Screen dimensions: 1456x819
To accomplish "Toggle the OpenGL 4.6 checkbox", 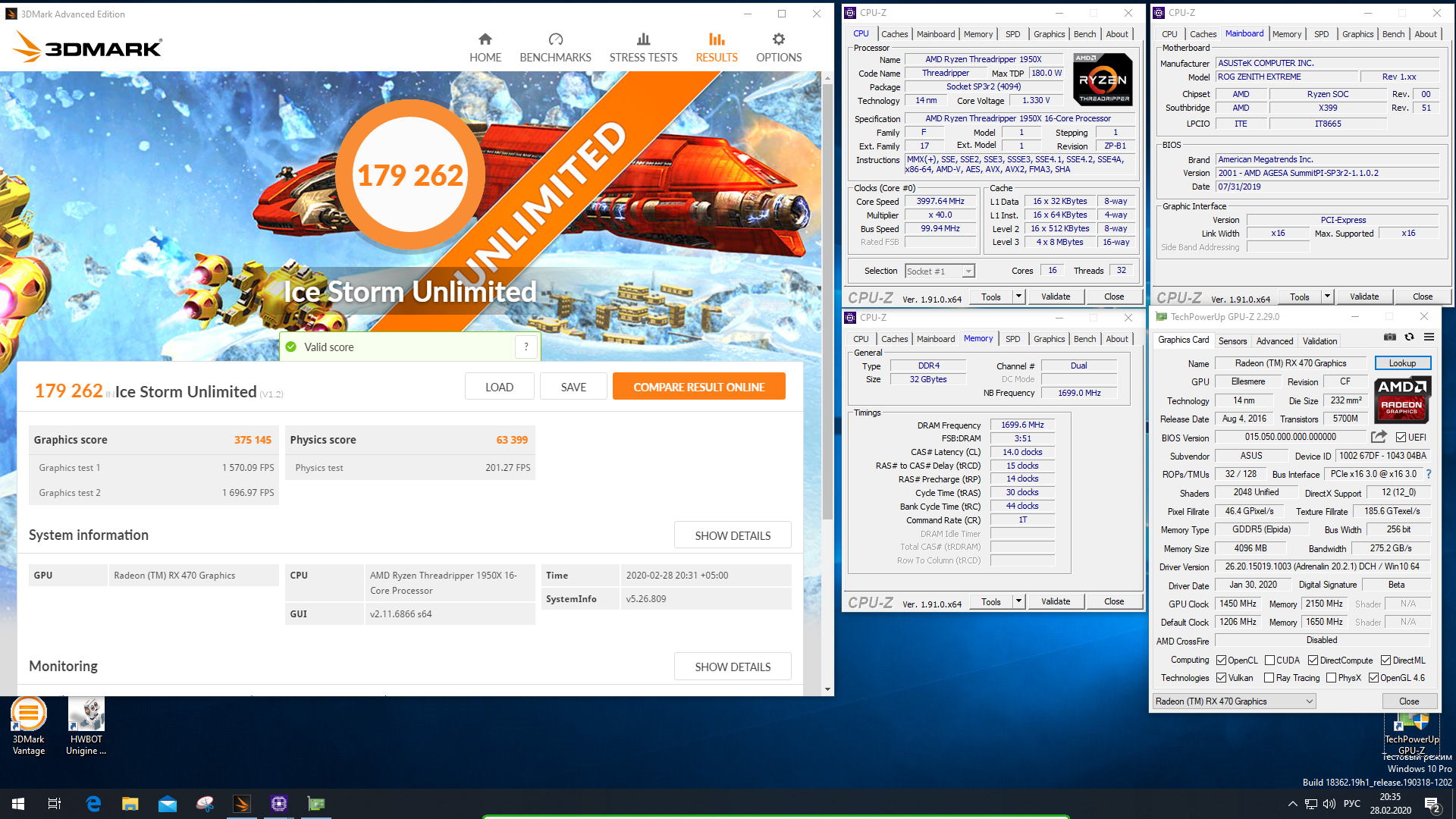I will (x=1373, y=678).
